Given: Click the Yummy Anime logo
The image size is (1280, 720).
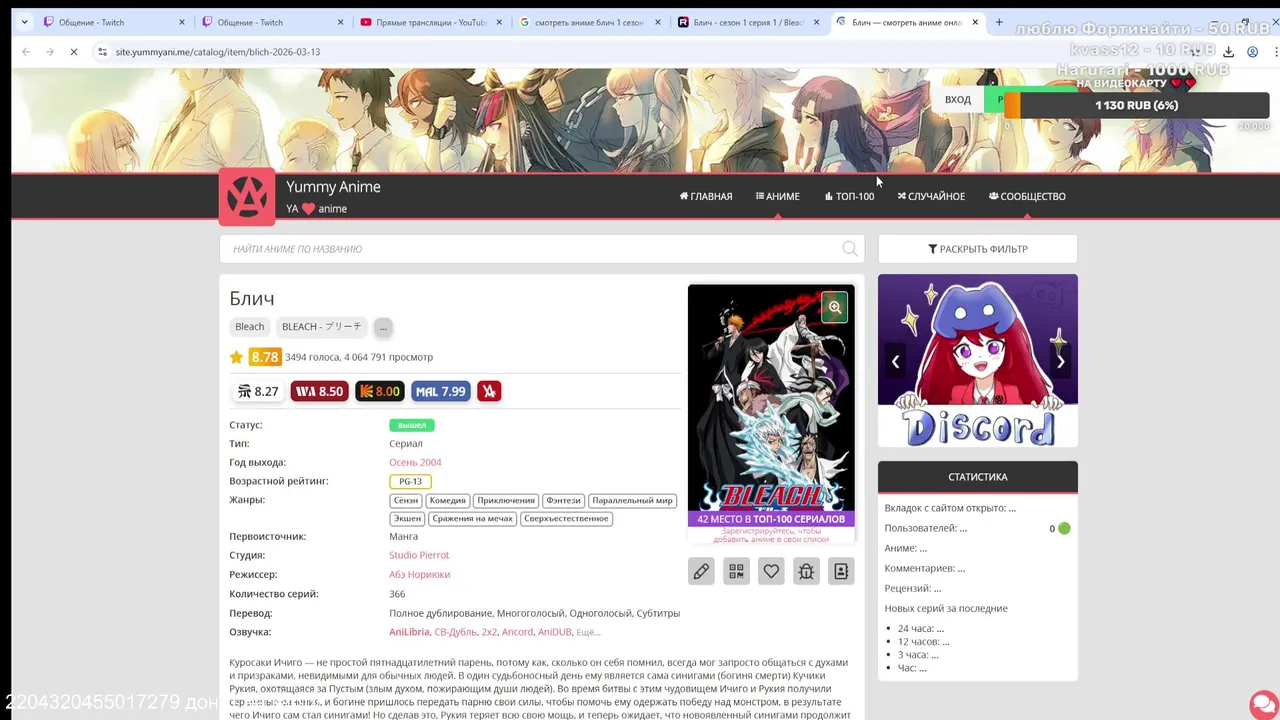Looking at the screenshot, I should [247, 197].
